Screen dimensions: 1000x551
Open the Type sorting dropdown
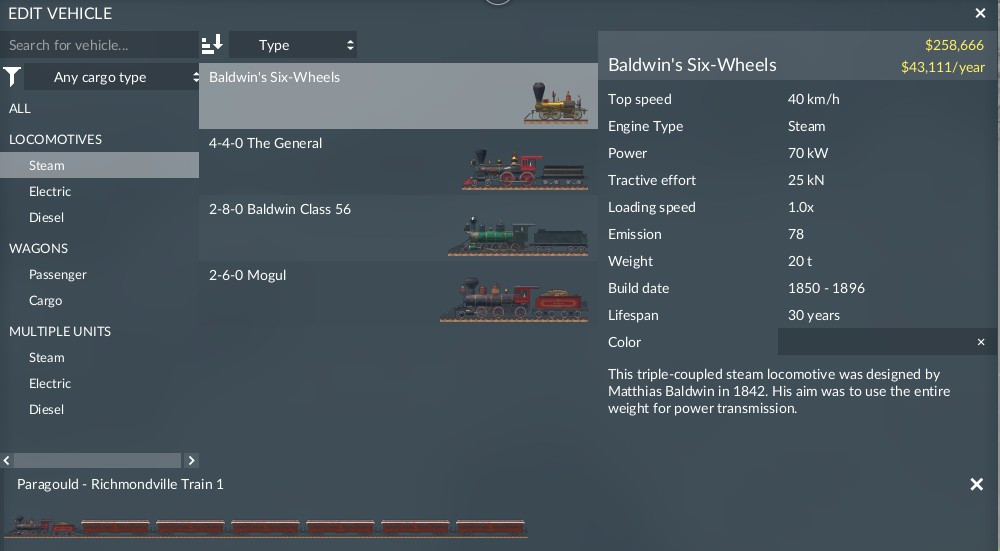(293, 45)
